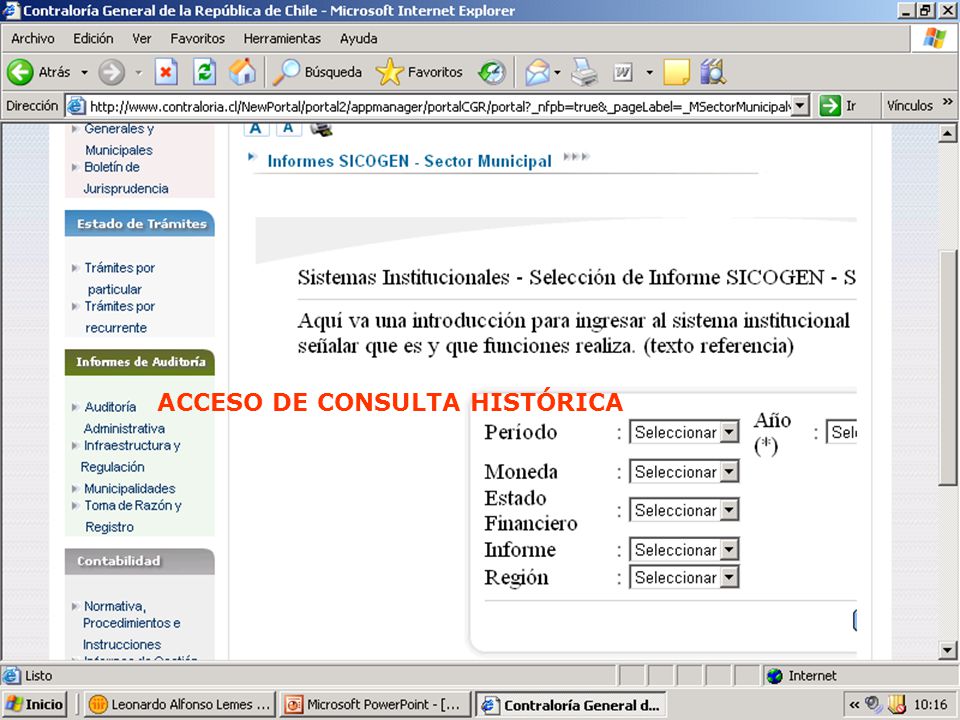Image resolution: width=960 pixels, height=720 pixels.
Task: Click Contabilidad section header
Action: click(x=140, y=561)
